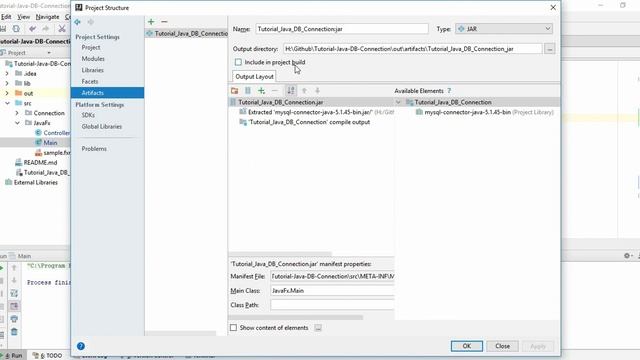Screen dimensions: 640x360
Task: Click the Apply button
Action: 538,346
